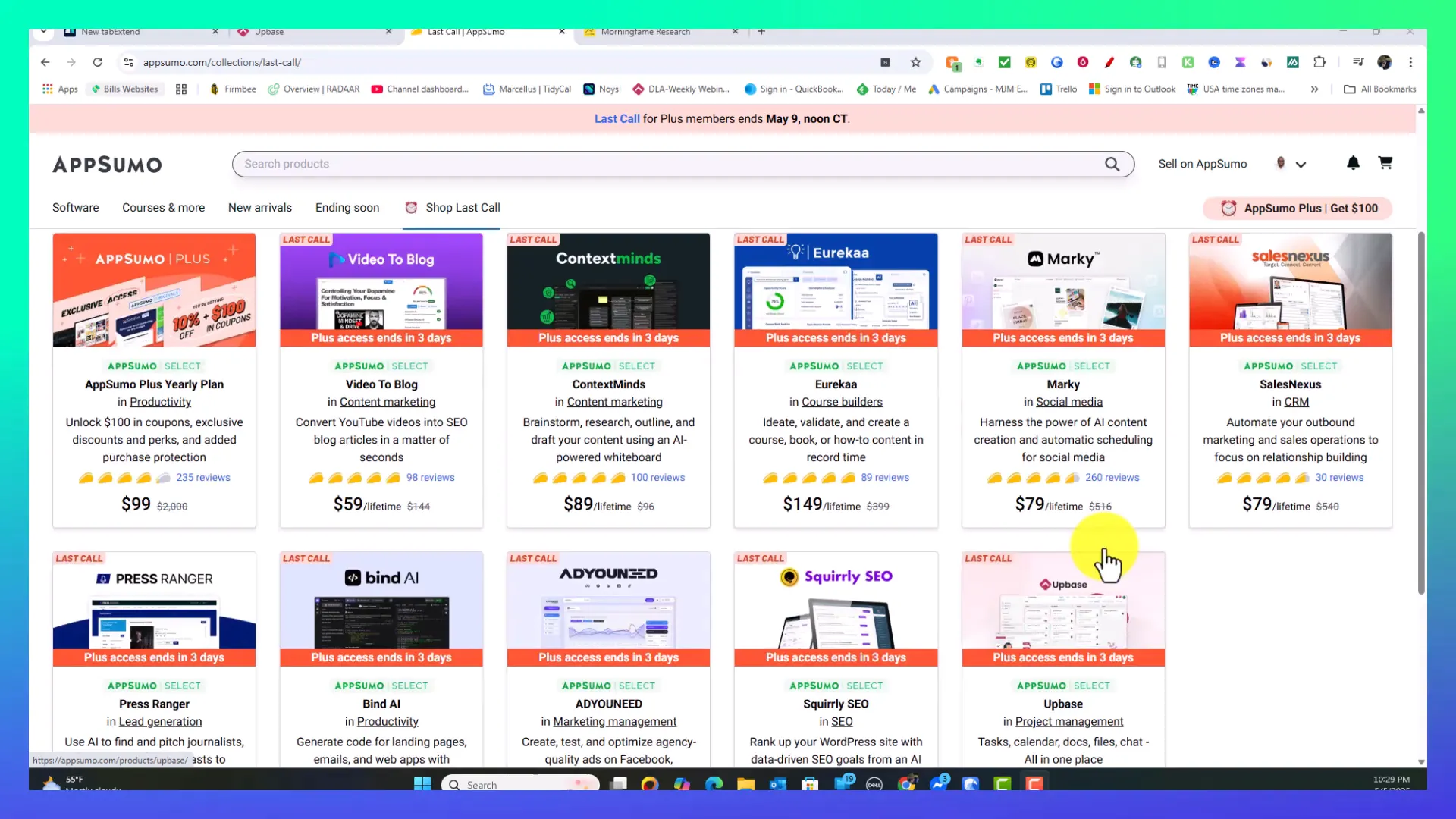Open a new browser tab

761,32
